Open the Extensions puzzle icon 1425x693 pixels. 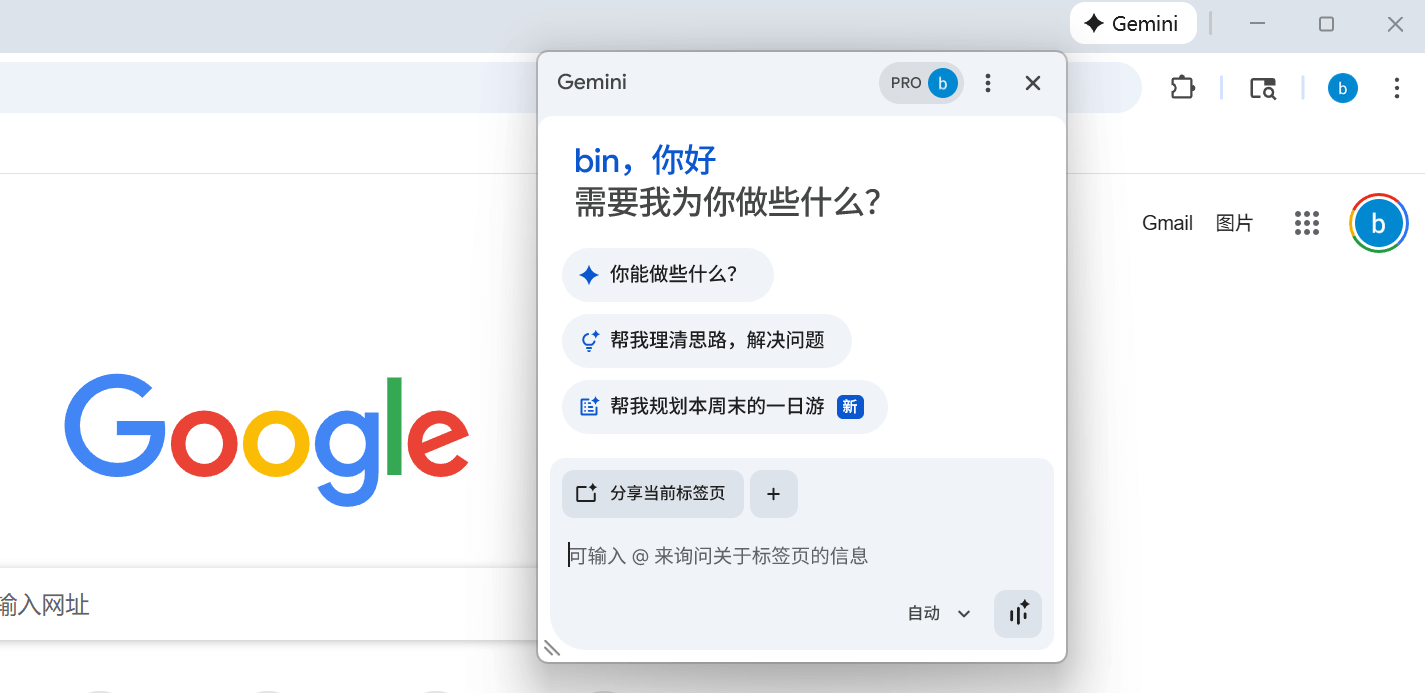tap(1182, 88)
